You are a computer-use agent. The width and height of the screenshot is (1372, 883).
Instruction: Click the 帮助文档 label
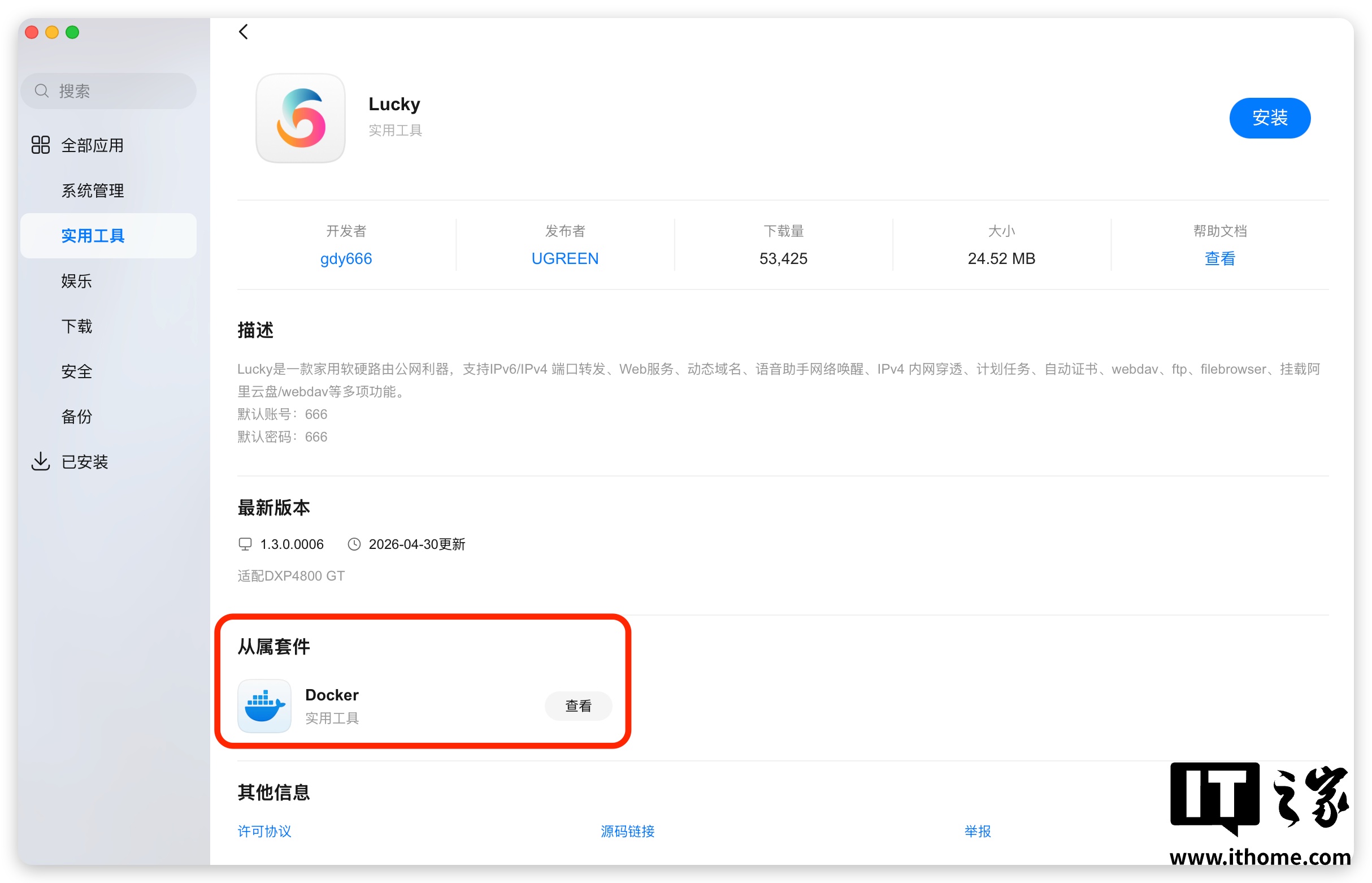pyautogui.click(x=1219, y=231)
